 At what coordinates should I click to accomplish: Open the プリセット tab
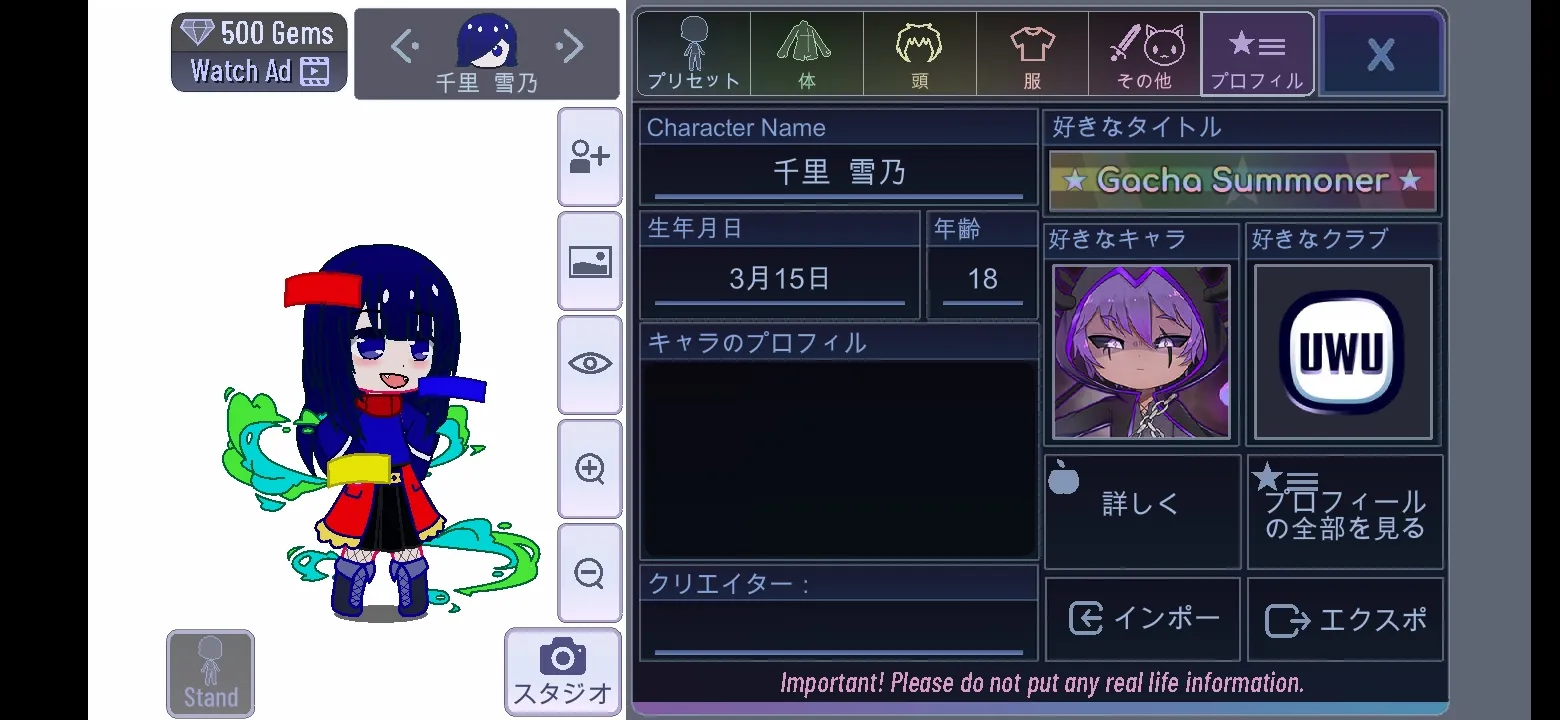point(693,54)
